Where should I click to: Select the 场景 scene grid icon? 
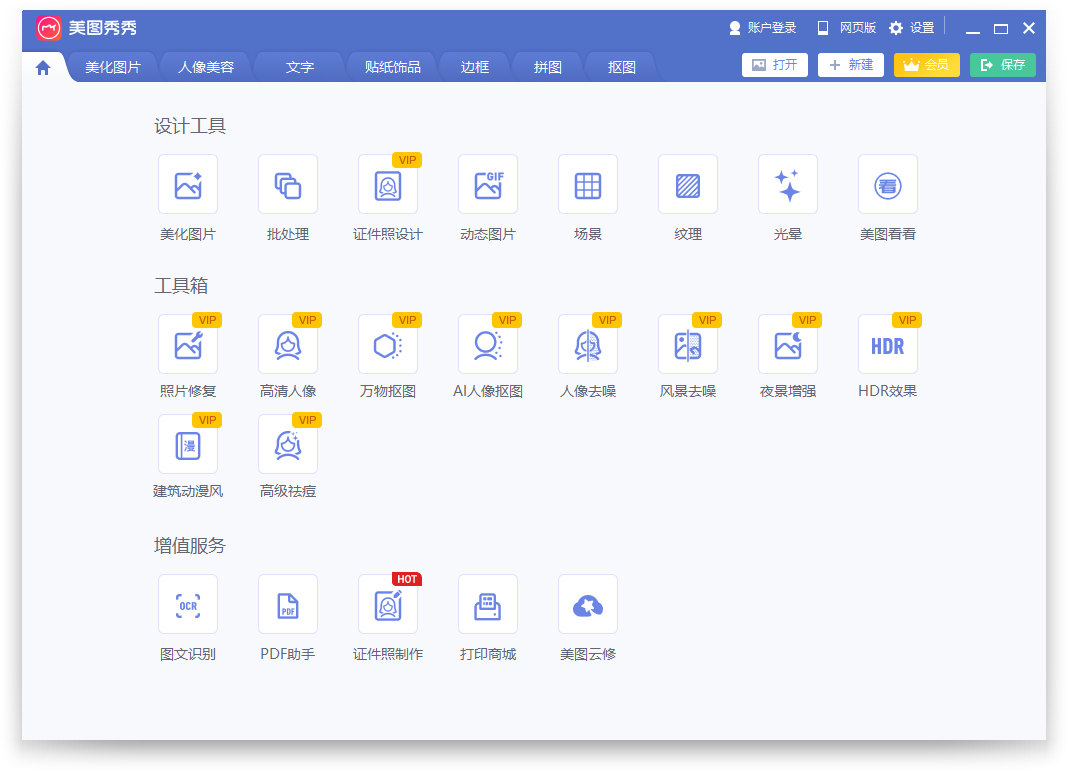coord(588,184)
